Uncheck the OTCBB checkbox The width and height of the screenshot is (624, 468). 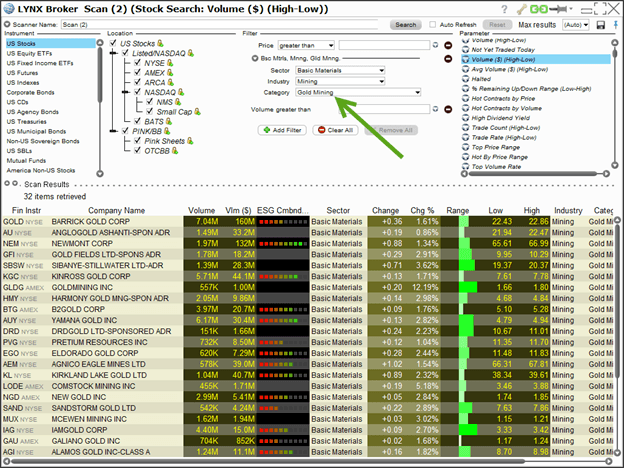pos(137,150)
